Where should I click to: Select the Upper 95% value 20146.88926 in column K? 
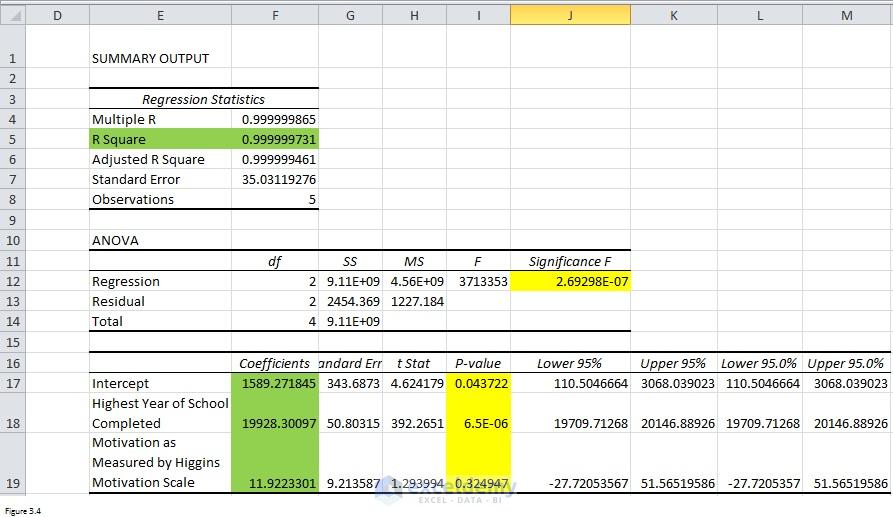(x=674, y=413)
